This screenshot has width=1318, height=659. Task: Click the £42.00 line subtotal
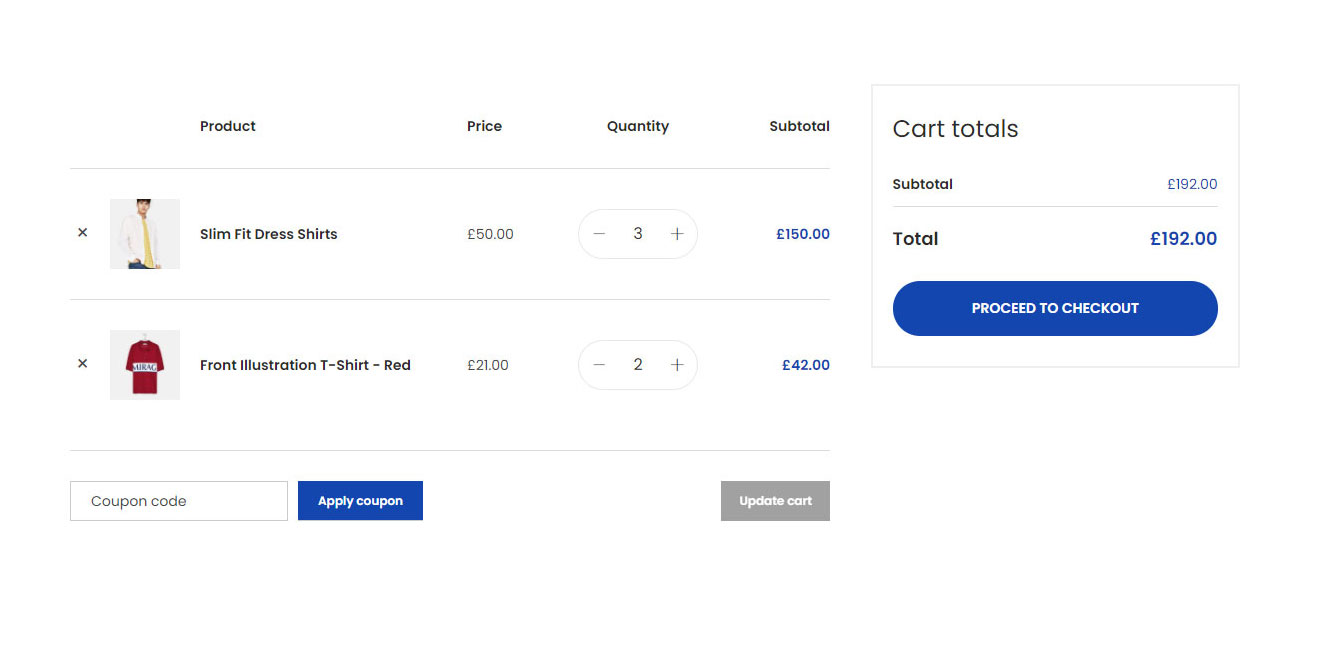click(x=806, y=365)
